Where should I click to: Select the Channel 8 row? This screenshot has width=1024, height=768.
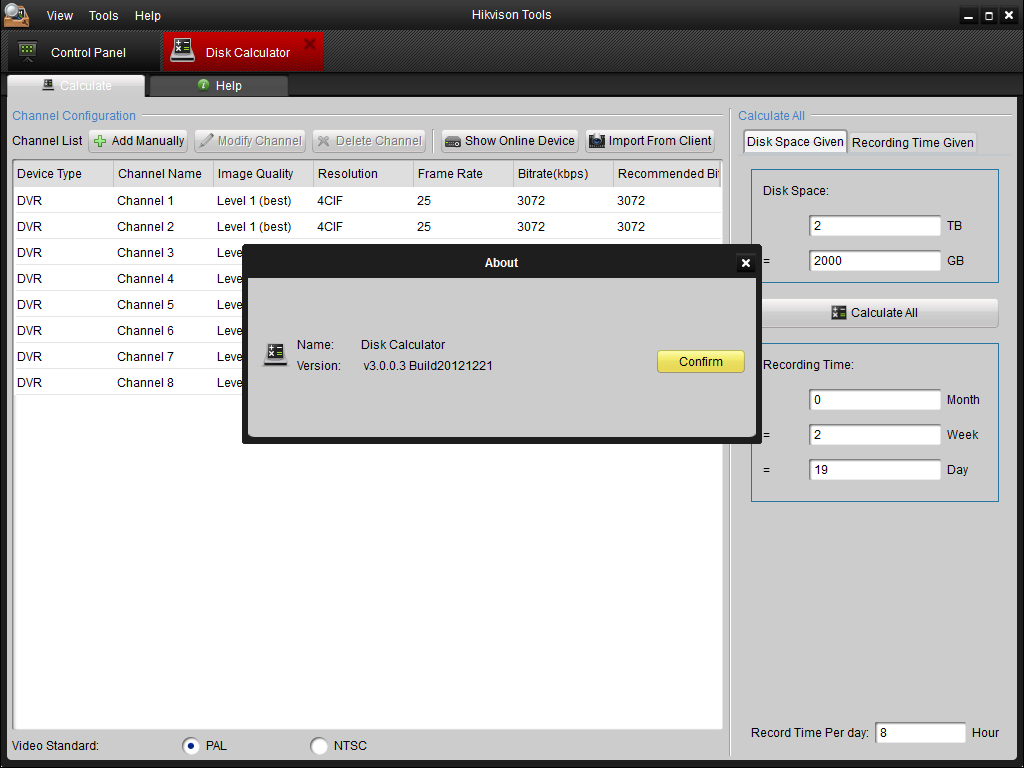(x=128, y=383)
